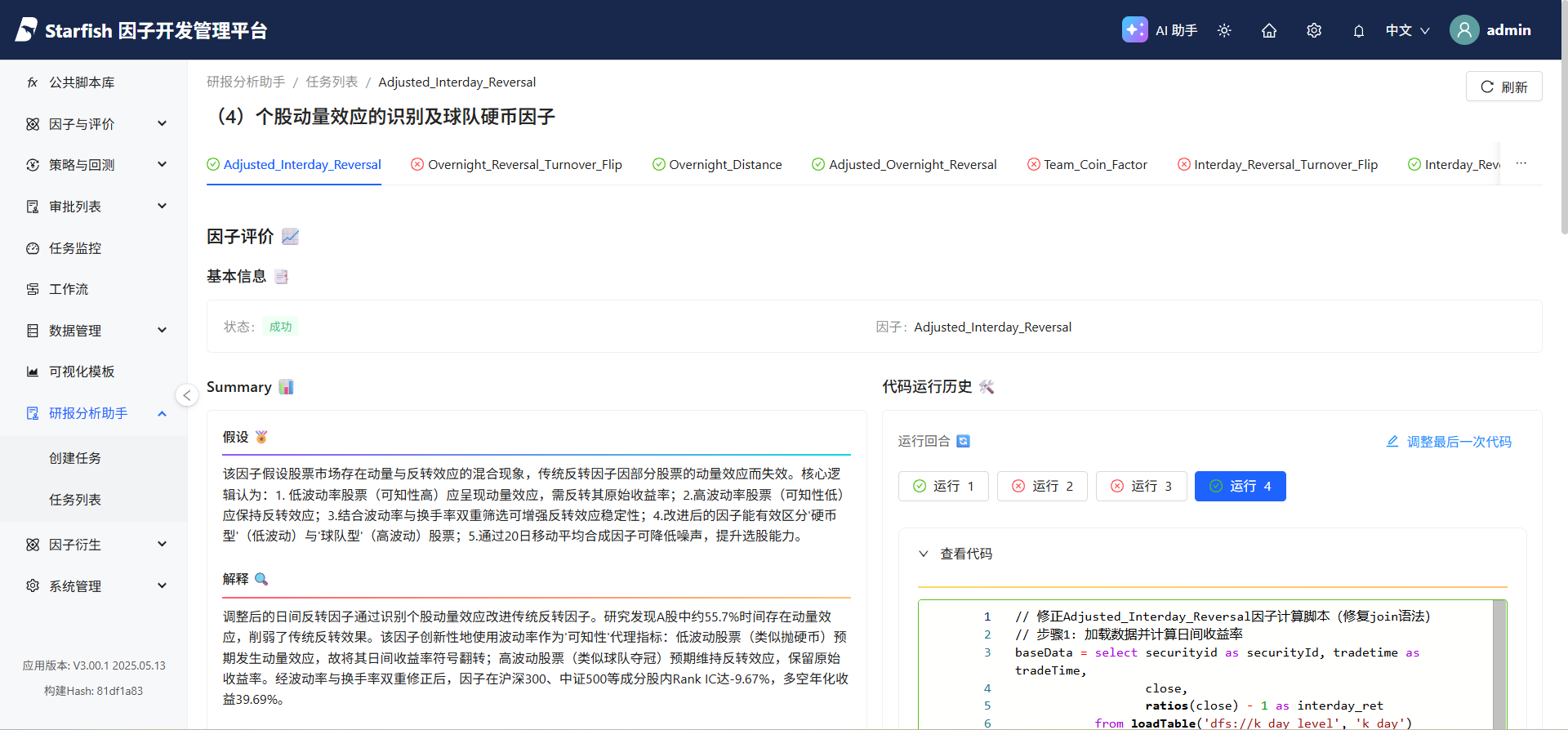This screenshot has height=730, width=1568.
Task: Open the 中文 language dropdown
Action: click(1407, 30)
